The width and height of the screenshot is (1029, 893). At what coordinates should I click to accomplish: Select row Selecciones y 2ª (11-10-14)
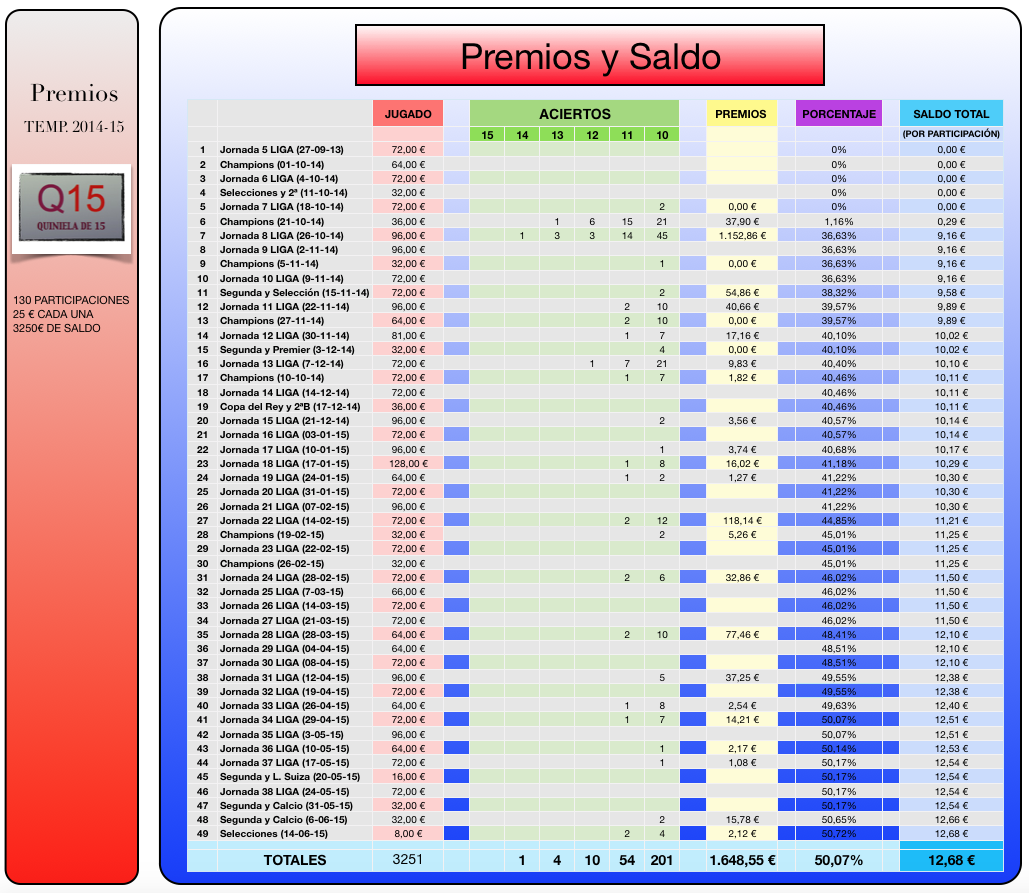[x=595, y=193]
